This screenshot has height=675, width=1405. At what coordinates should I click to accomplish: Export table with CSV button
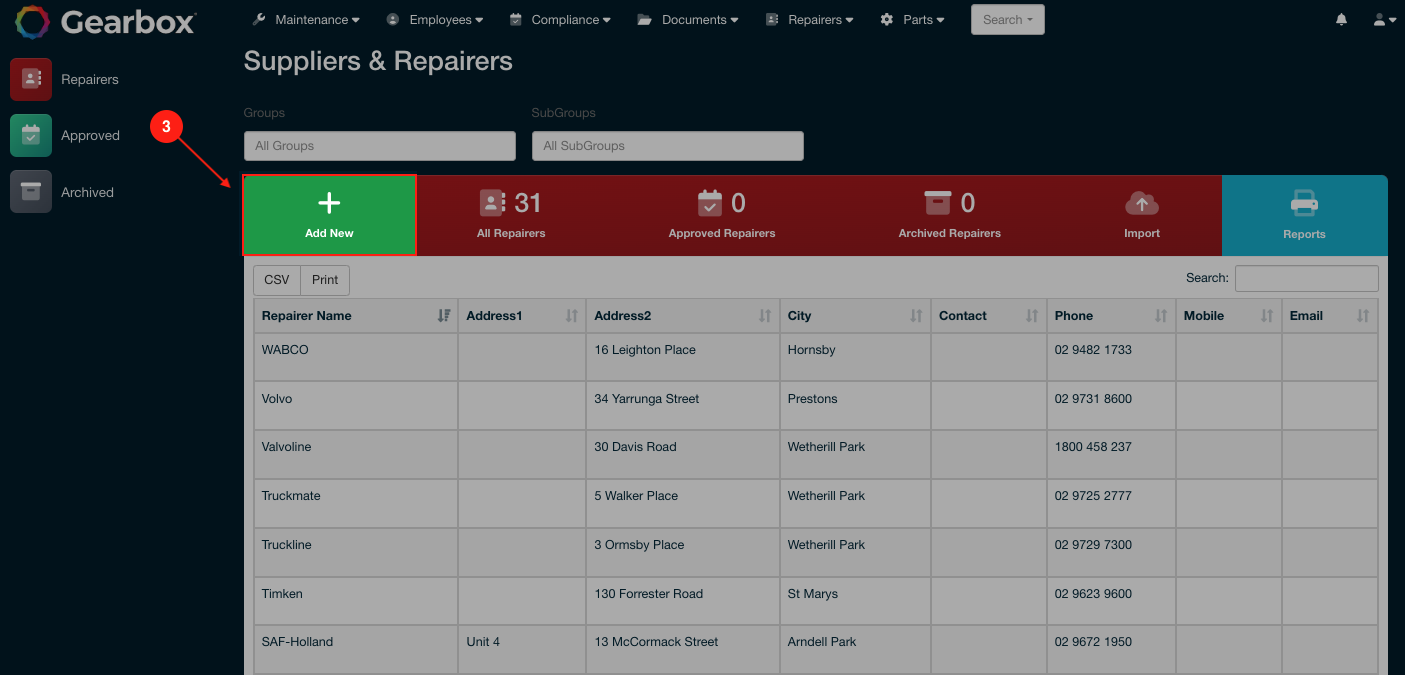277,280
